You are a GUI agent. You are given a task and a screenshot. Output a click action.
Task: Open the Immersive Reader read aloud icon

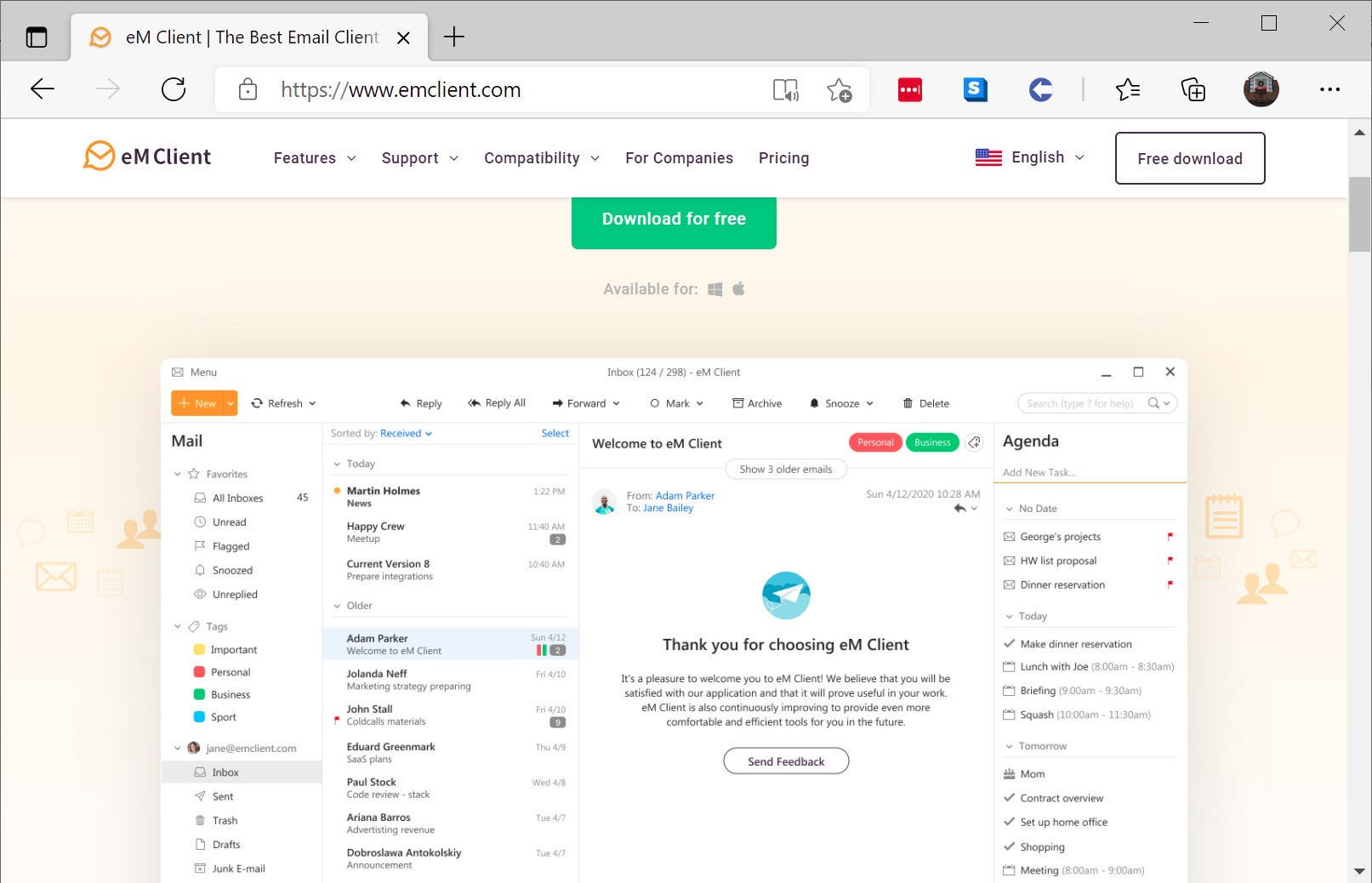coord(785,89)
